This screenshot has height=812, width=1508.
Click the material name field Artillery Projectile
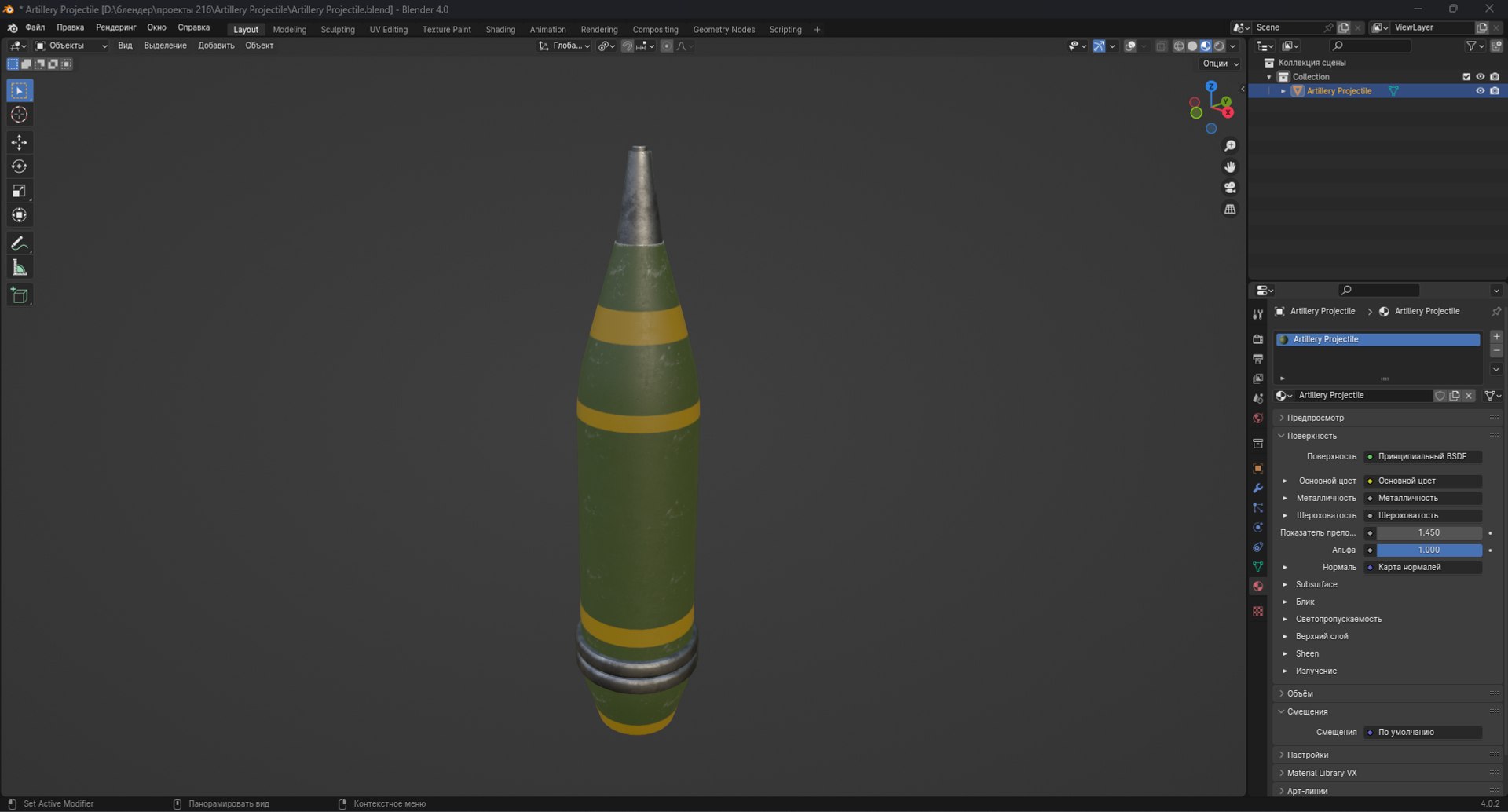pos(1364,395)
